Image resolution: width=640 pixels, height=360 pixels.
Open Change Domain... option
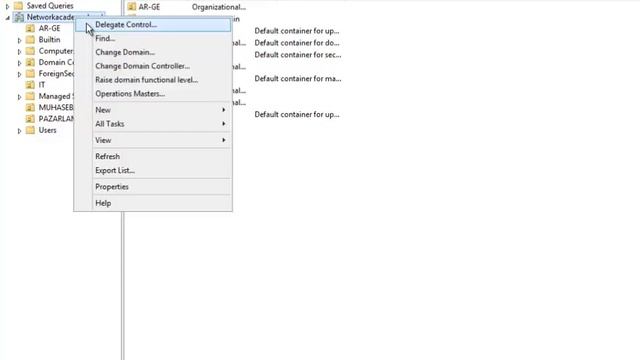(153, 52)
